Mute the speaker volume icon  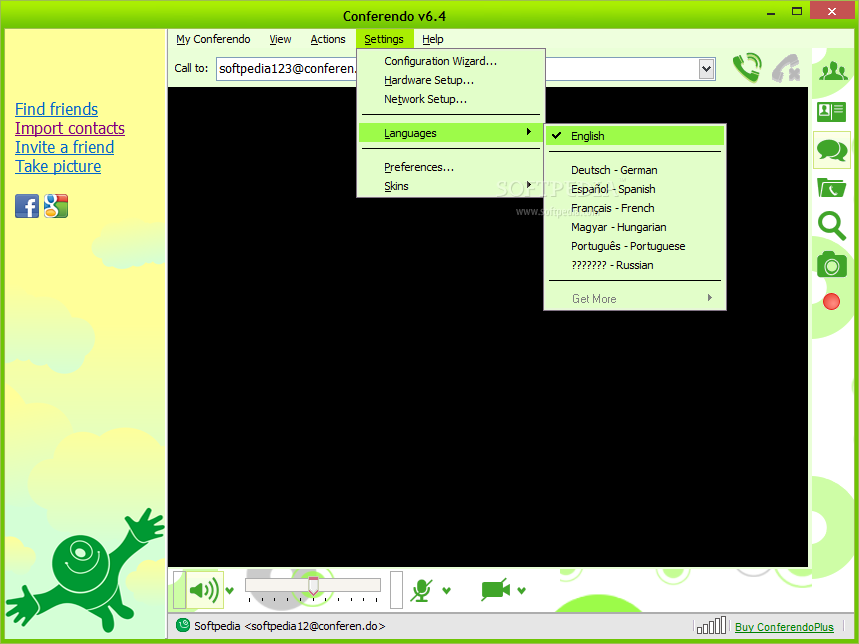204,590
